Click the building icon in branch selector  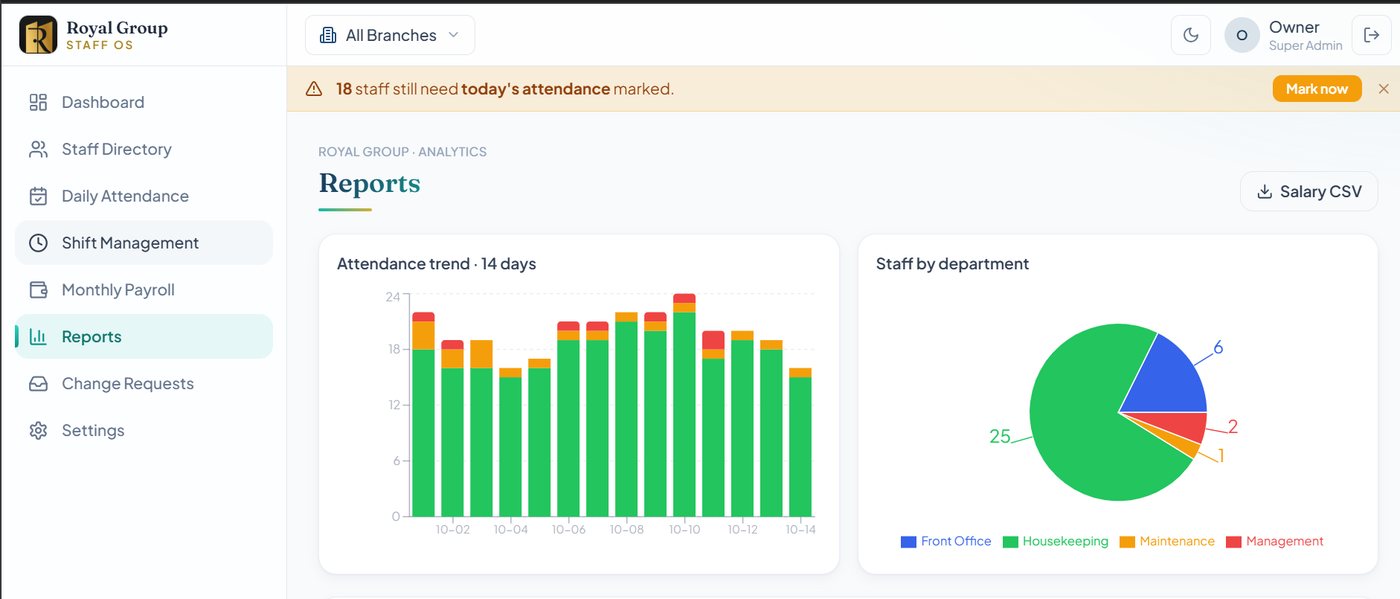click(x=327, y=35)
